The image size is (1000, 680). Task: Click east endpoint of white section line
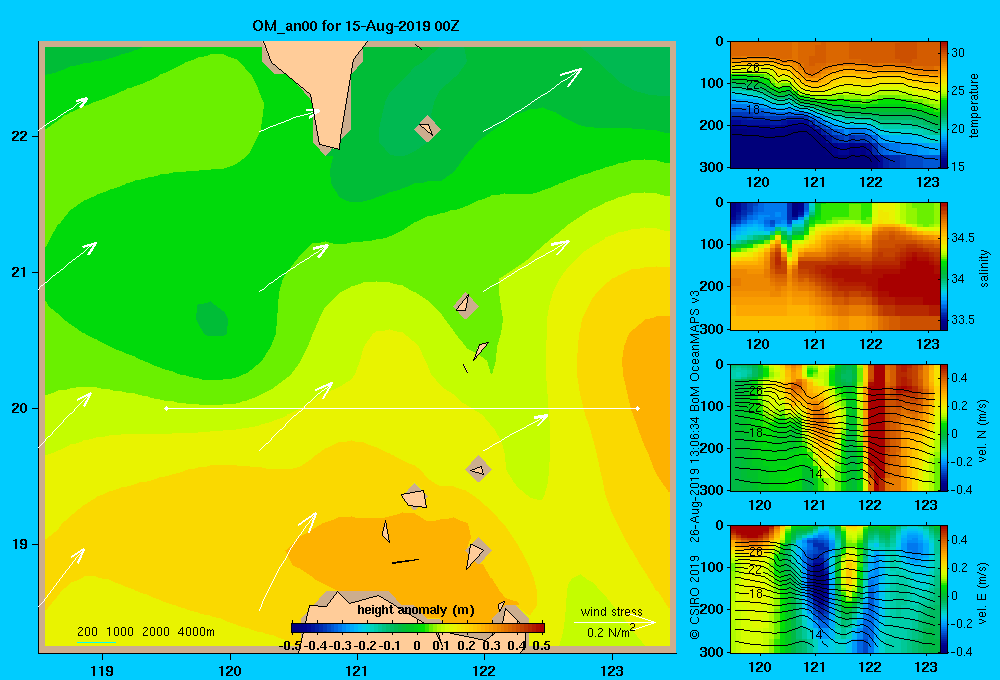point(638,408)
